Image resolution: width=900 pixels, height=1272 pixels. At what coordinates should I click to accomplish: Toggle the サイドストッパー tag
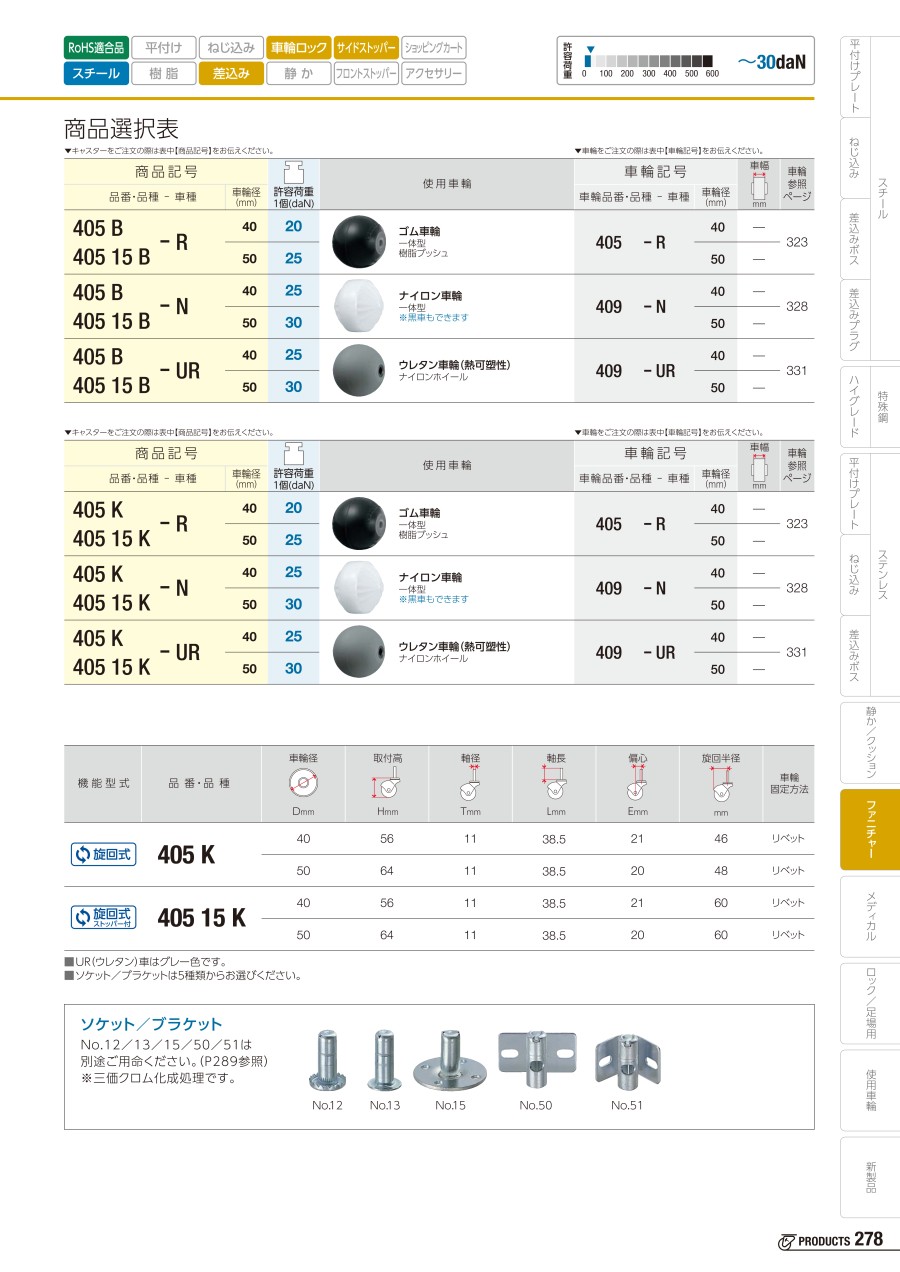(x=366, y=47)
